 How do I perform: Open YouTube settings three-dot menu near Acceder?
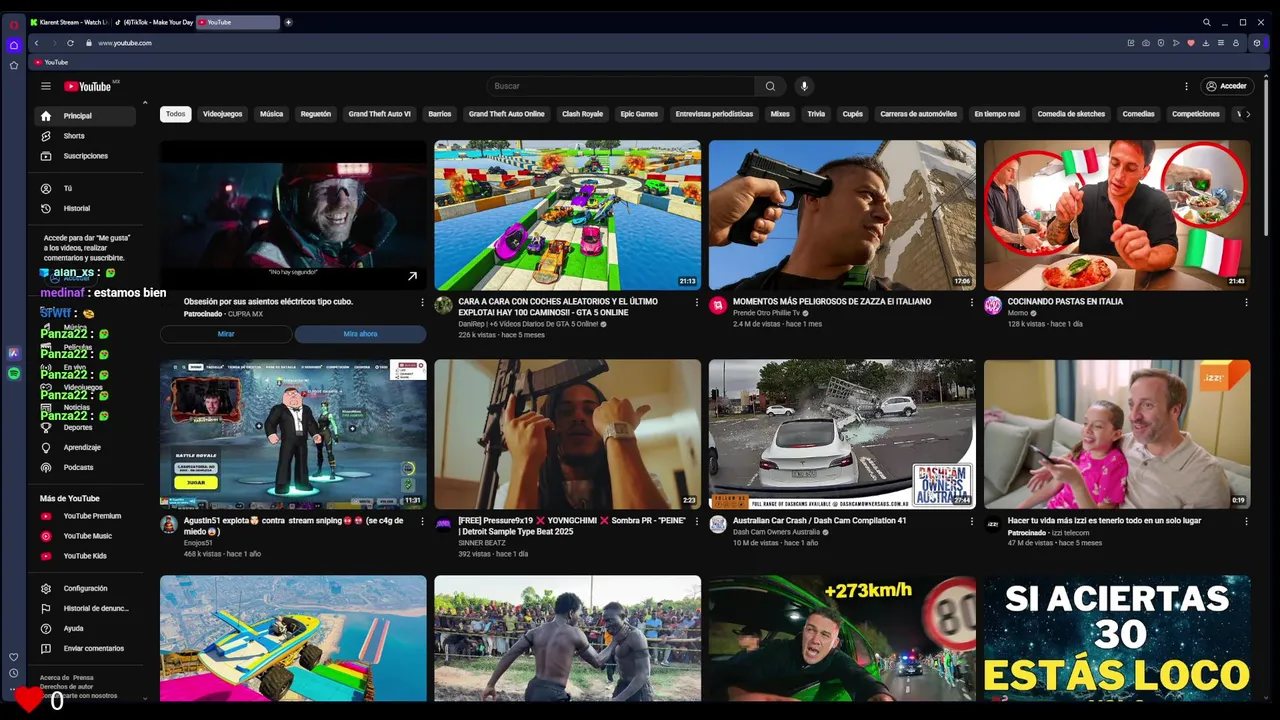[1187, 86]
